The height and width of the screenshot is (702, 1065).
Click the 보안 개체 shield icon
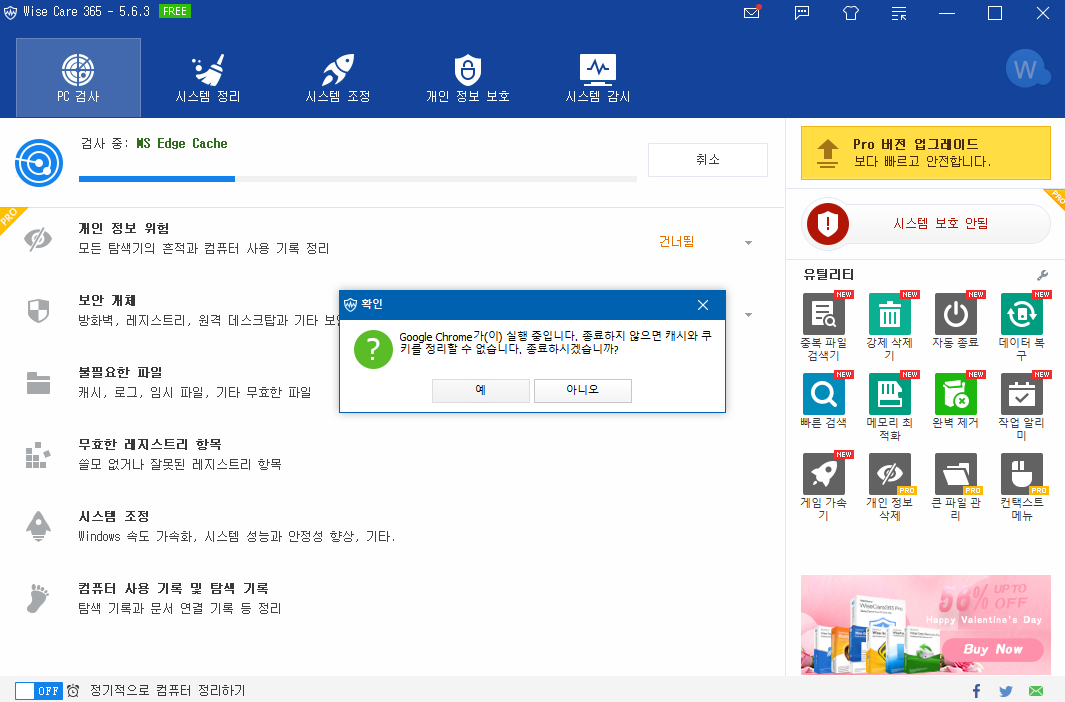38,311
